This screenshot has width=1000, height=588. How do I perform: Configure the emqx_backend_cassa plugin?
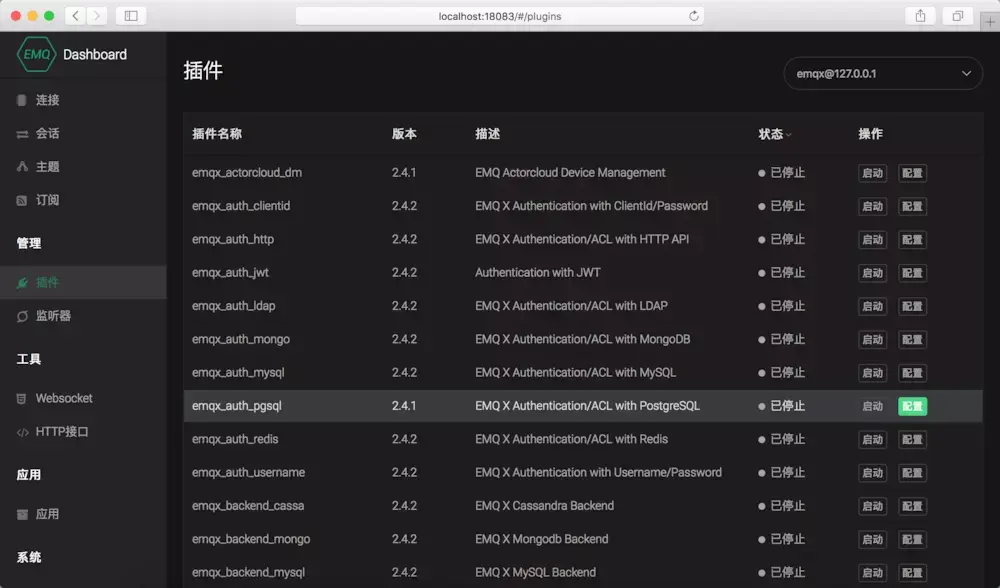click(912, 506)
